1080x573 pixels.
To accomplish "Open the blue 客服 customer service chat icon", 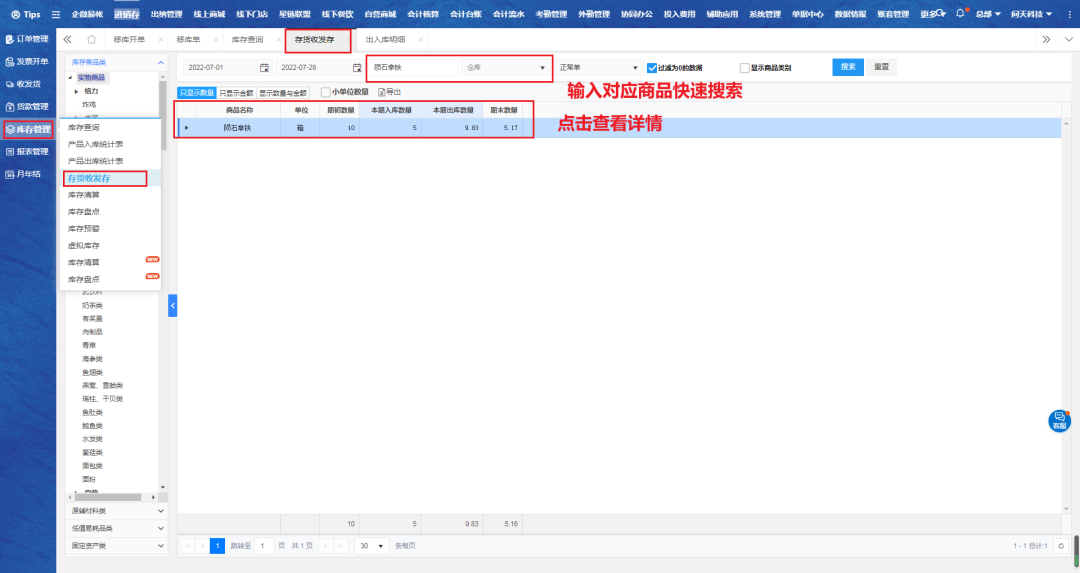I will 1059,420.
